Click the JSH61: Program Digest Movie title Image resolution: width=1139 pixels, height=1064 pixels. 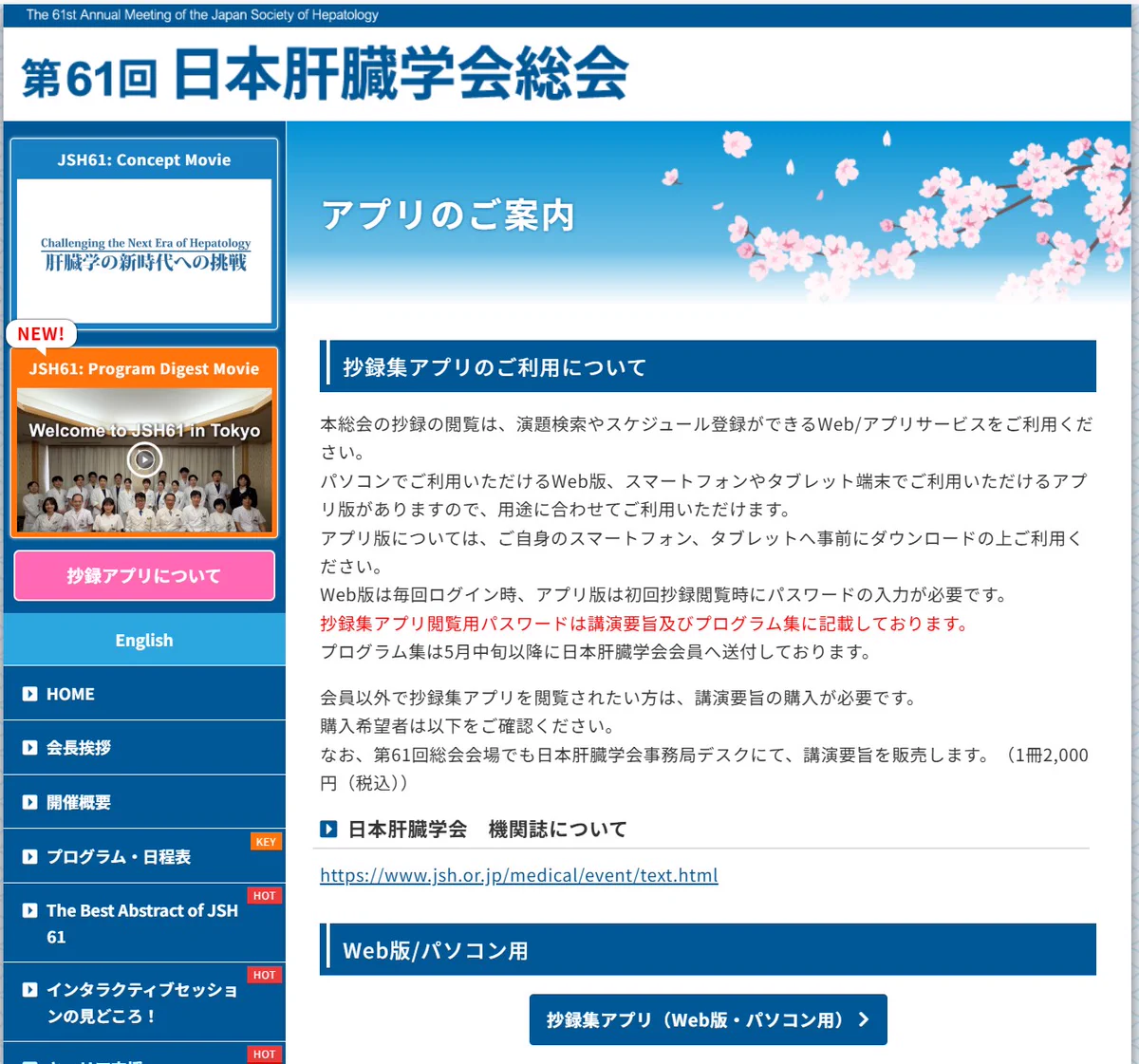point(144,368)
